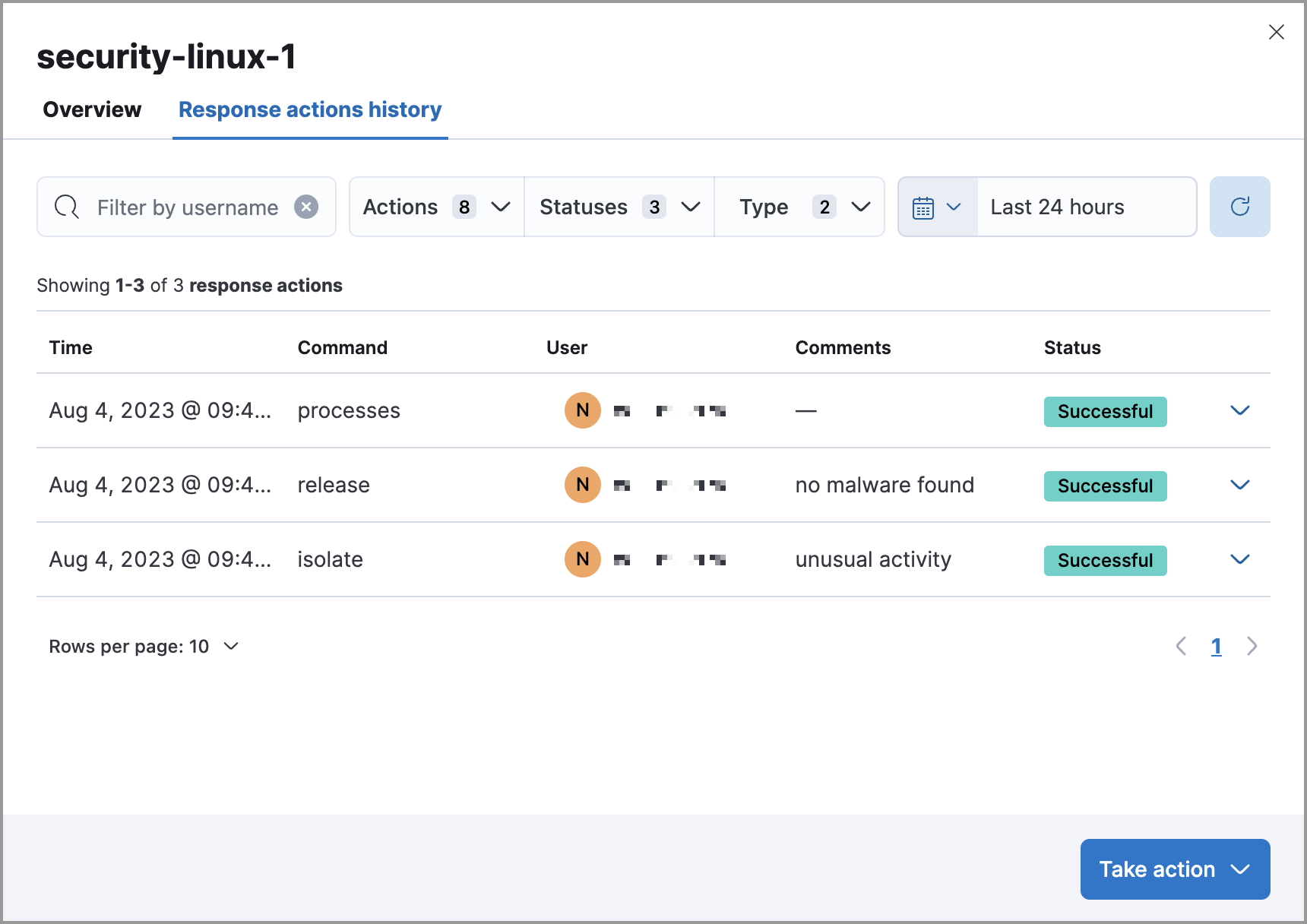The image size is (1307, 924).
Task: Expand details for the isolate action
Action: [1239, 559]
